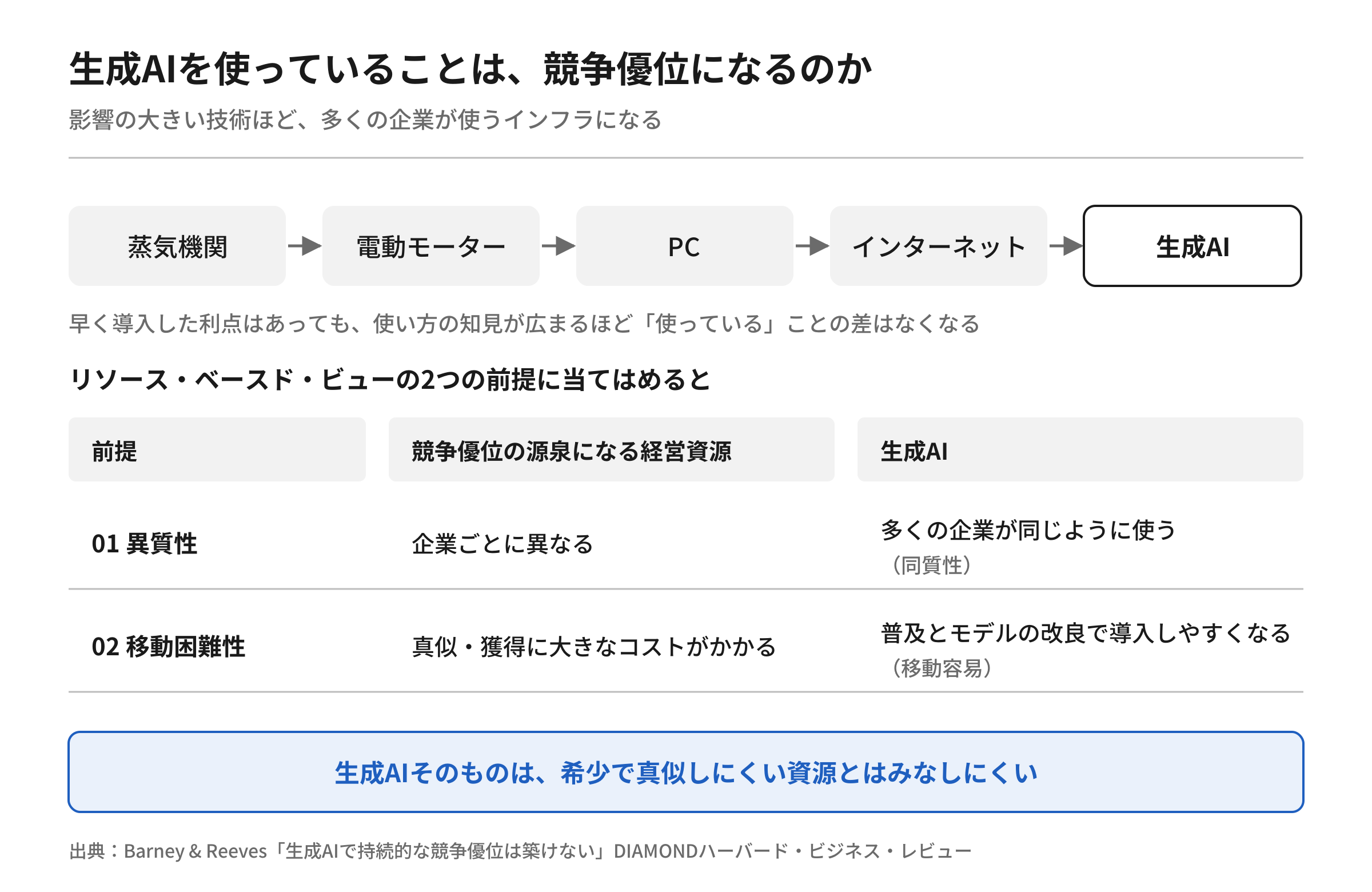Click the title 生成AIを使っていることは、競争優位になるのか
Screen dimensions: 1372x892
470,69
